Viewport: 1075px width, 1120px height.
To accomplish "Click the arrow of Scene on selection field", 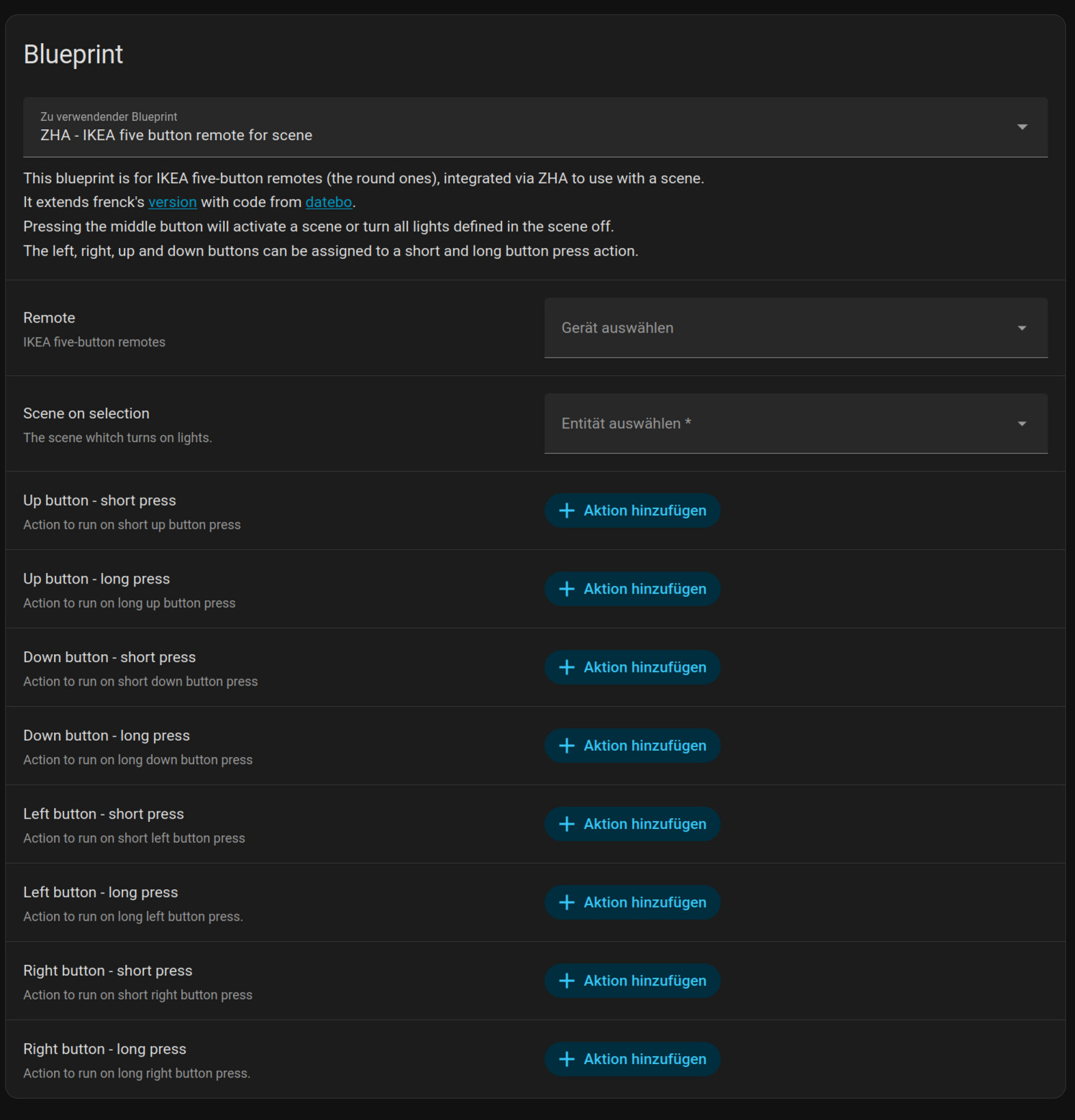I will pos(1022,423).
